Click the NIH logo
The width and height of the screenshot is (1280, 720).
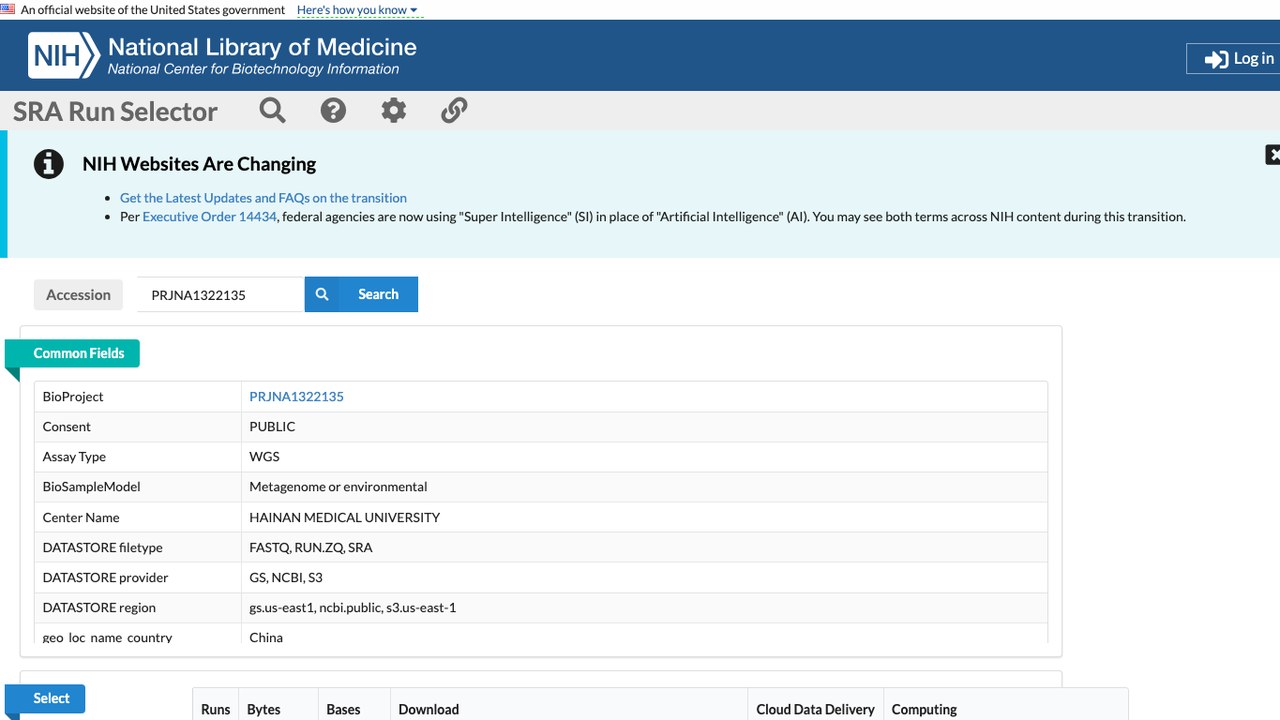[x=64, y=56]
